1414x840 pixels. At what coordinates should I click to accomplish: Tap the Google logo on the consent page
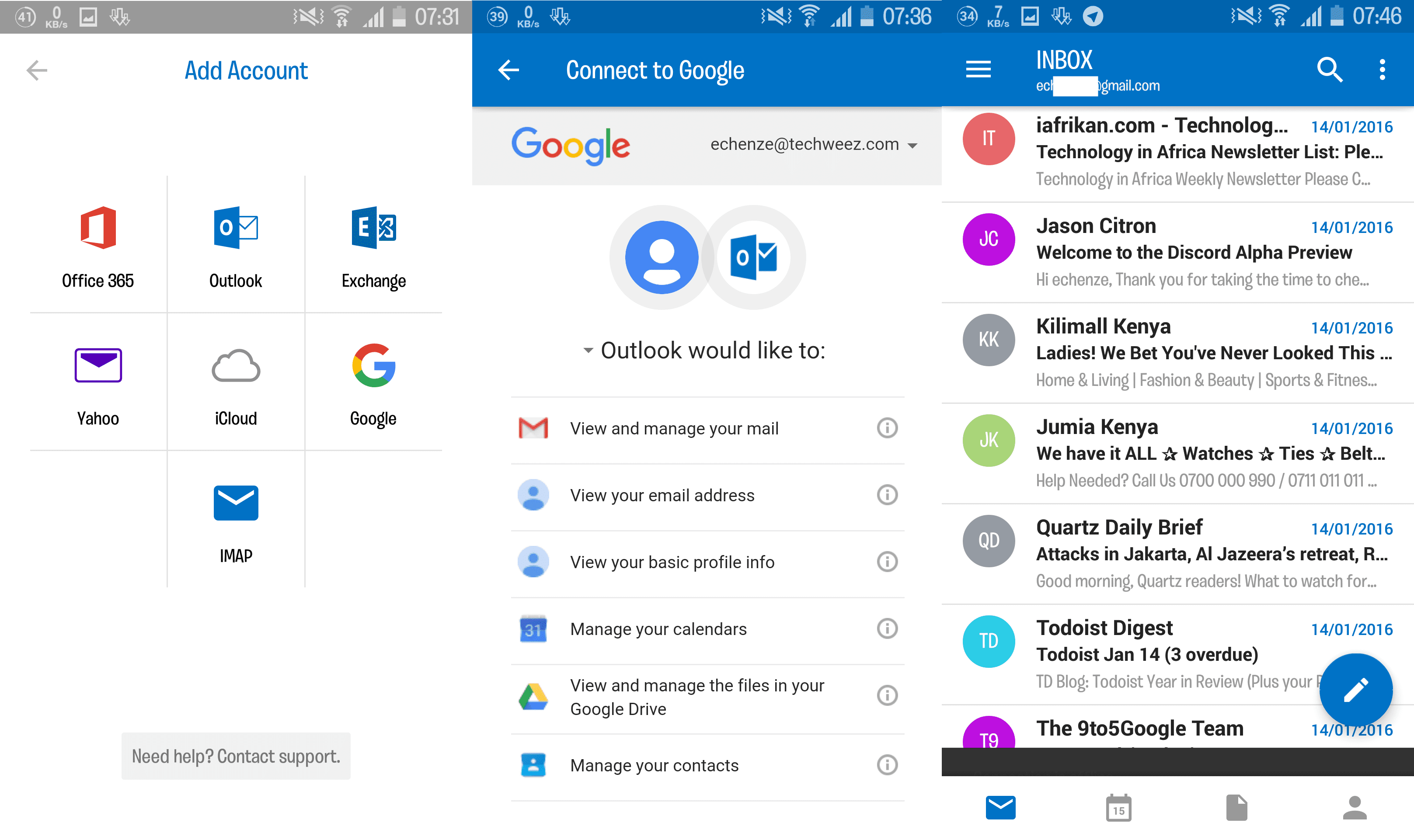pyautogui.click(x=570, y=146)
